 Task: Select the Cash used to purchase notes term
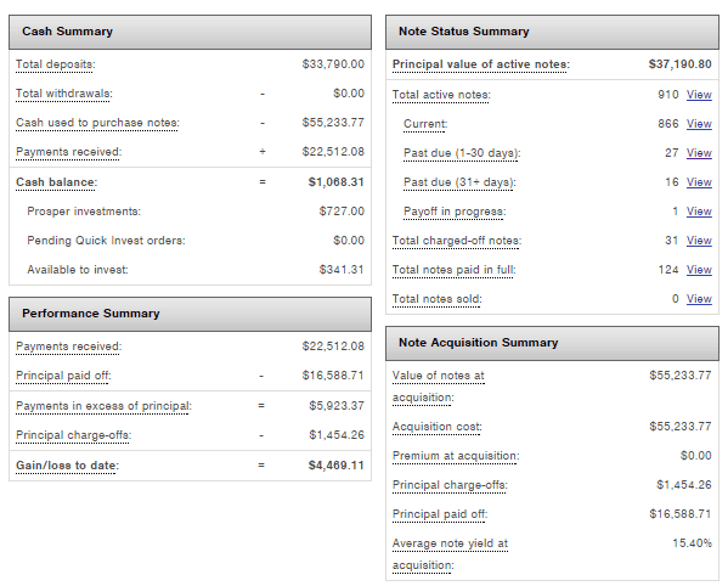tap(97, 123)
